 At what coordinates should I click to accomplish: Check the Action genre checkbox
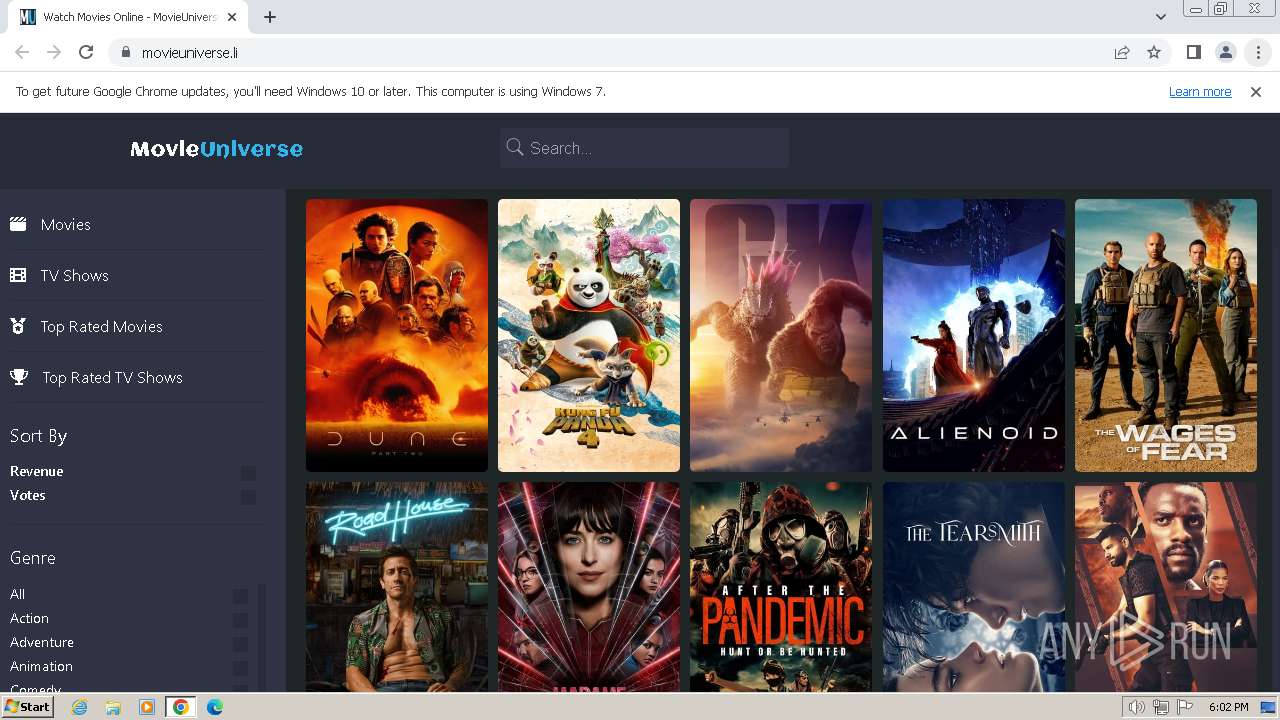[240, 620]
